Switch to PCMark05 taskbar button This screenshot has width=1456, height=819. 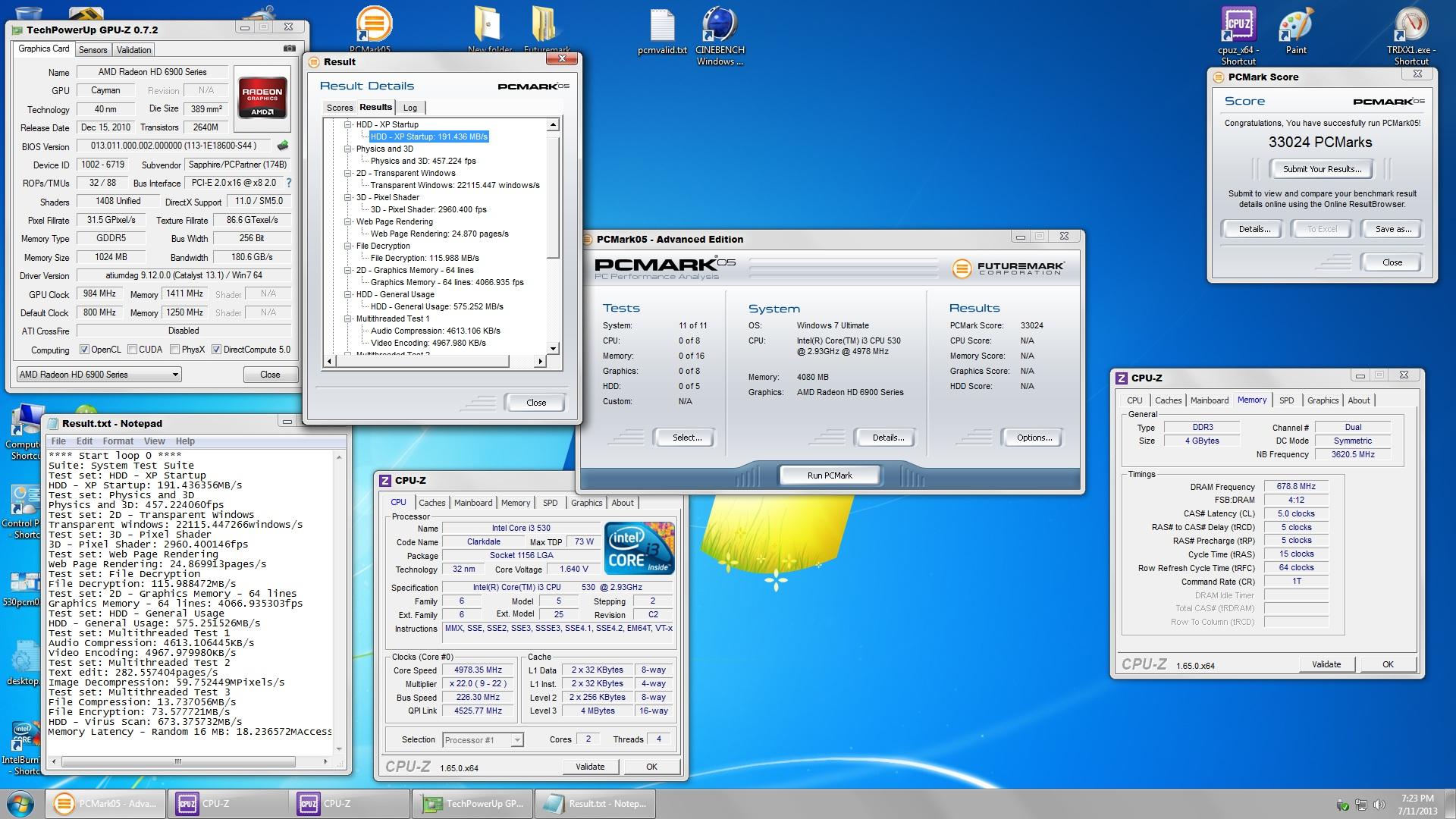tap(105, 804)
